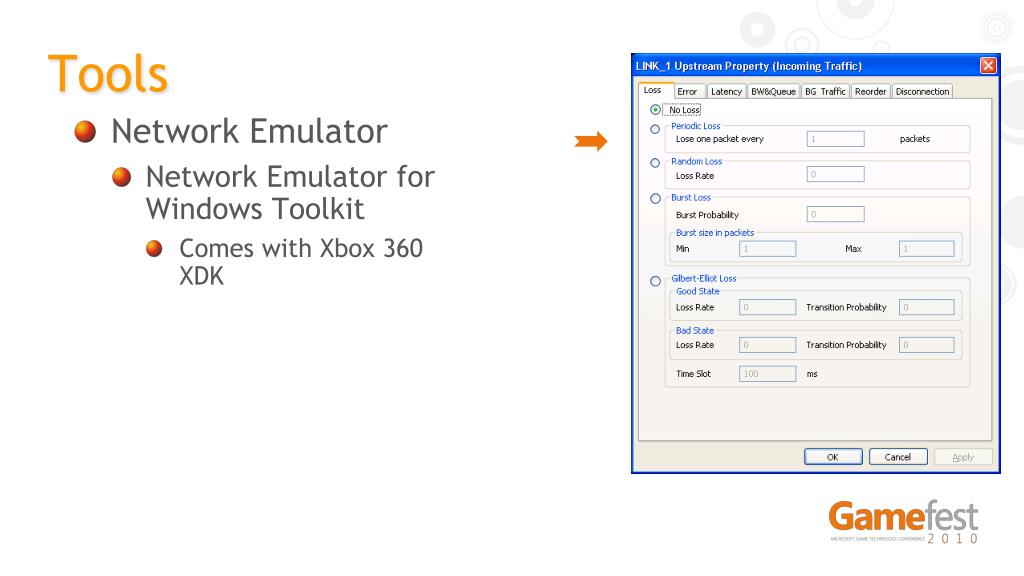Viewport: 1024px width, 576px height.
Task: Click the "Burst size in packets" label
Action: coord(715,232)
